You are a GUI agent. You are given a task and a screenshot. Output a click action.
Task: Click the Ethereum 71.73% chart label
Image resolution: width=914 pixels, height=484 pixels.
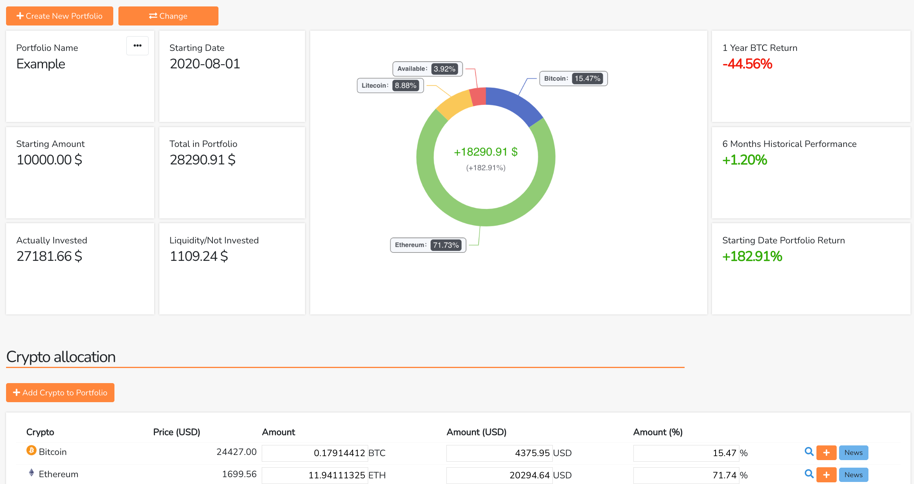(x=427, y=245)
